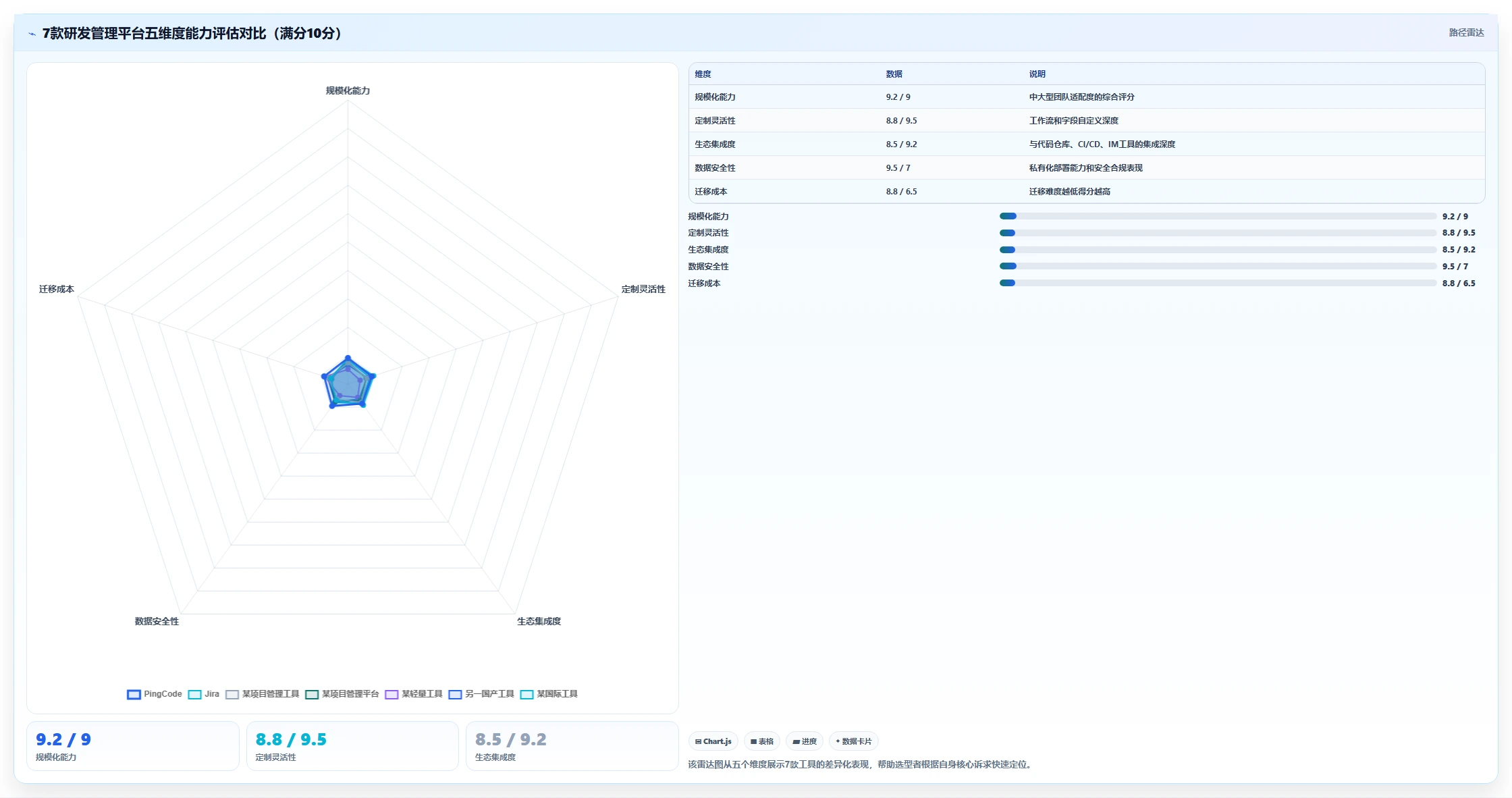Click the 规模化能力 progress bar
Screen dimensions: 1512x798
(x=1218, y=216)
